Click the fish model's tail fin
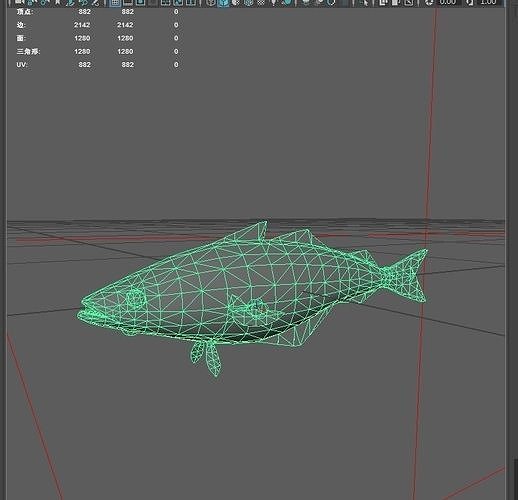This screenshot has height=500, width=518. pyautogui.click(x=407, y=276)
